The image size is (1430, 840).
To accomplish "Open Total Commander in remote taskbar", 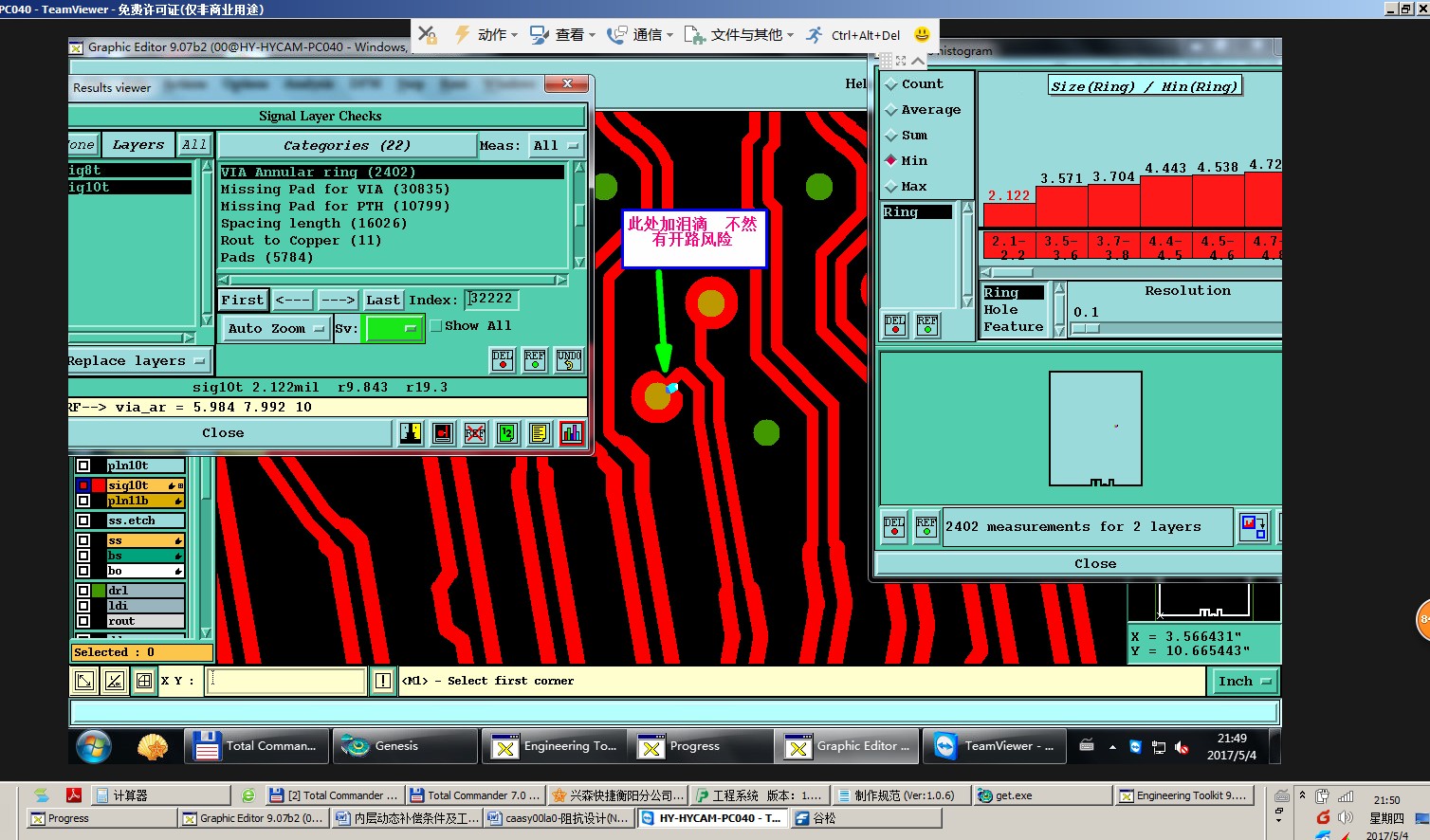I will click(257, 746).
